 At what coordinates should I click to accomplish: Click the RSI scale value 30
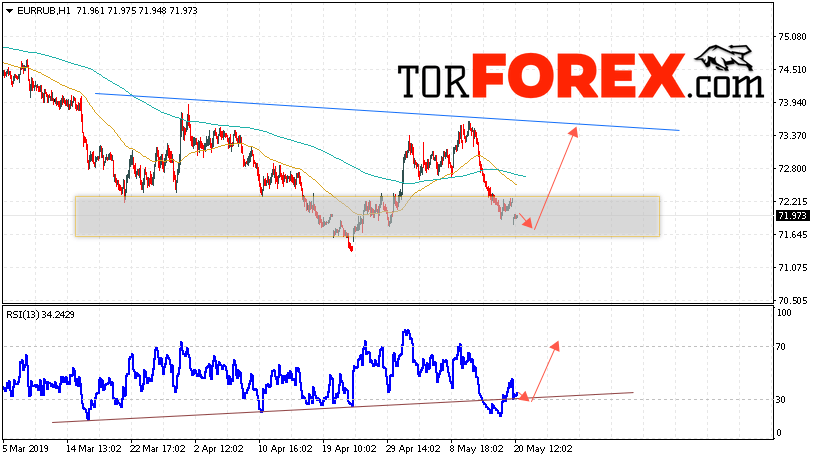pos(781,400)
